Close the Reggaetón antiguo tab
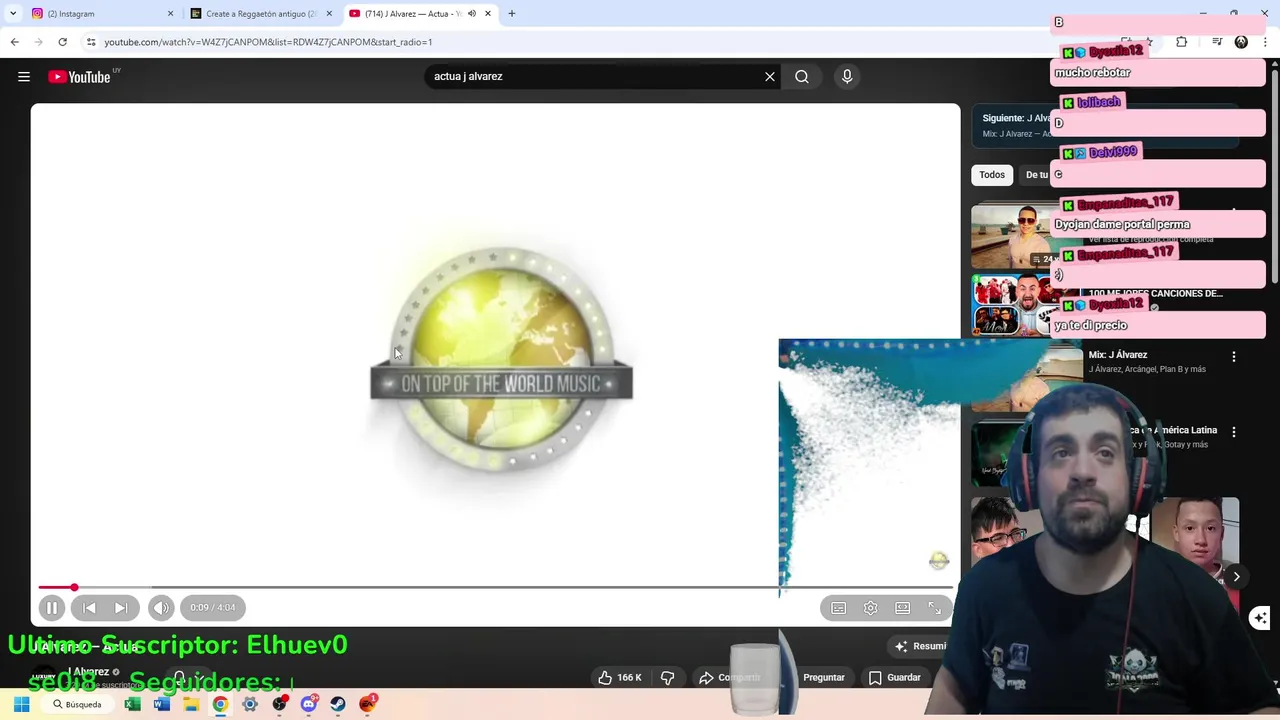The height and width of the screenshot is (720, 1280). pyautogui.click(x=329, y=14)
